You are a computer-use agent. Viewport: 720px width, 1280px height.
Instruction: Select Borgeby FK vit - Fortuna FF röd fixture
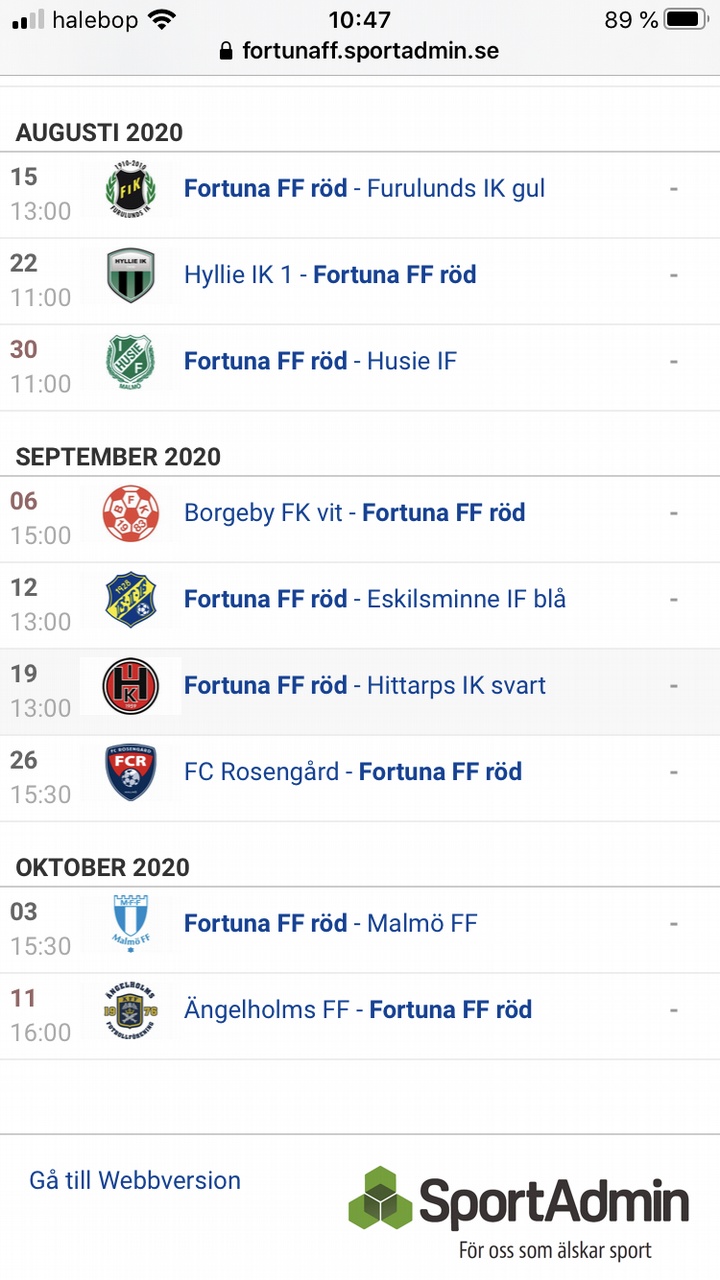click(x=354, y=513)
